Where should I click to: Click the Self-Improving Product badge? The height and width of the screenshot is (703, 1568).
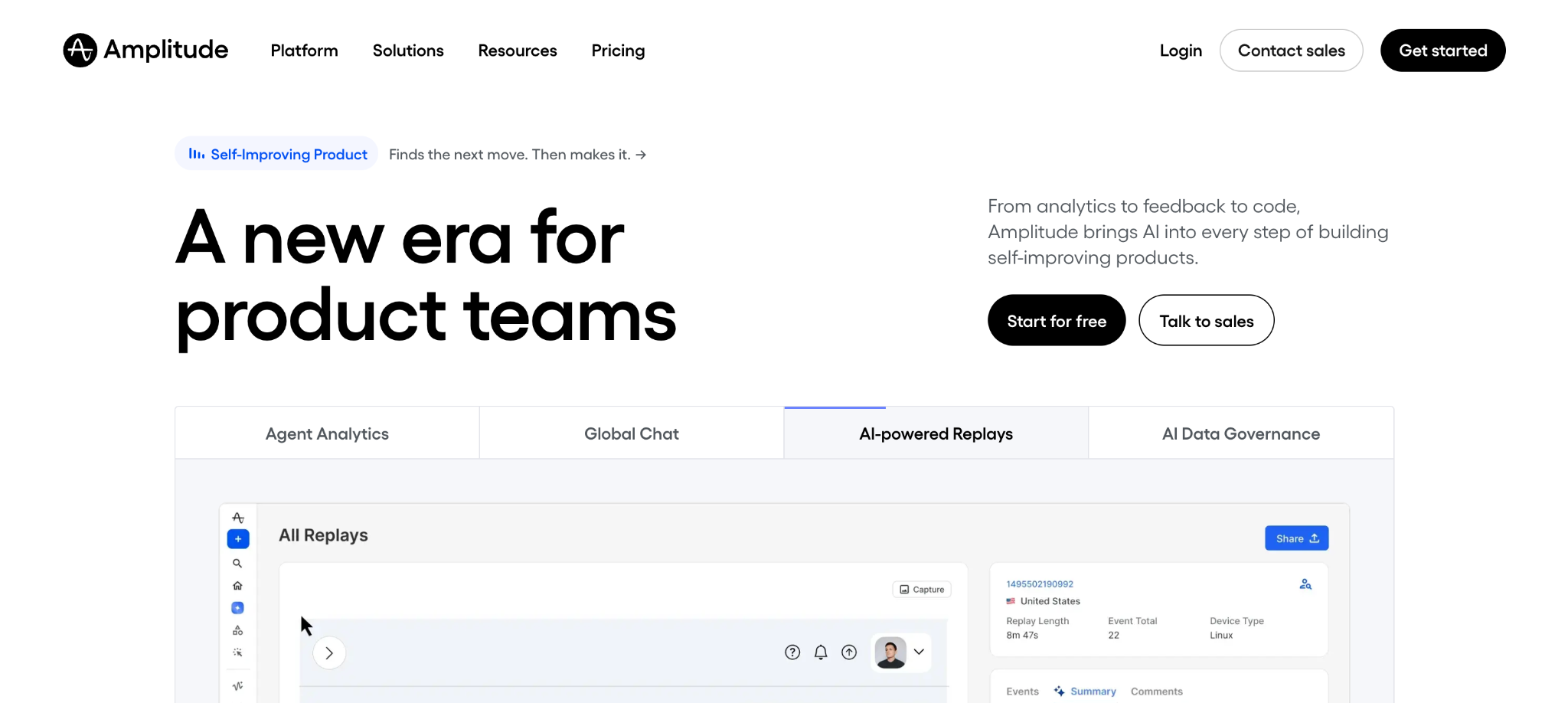276,154
